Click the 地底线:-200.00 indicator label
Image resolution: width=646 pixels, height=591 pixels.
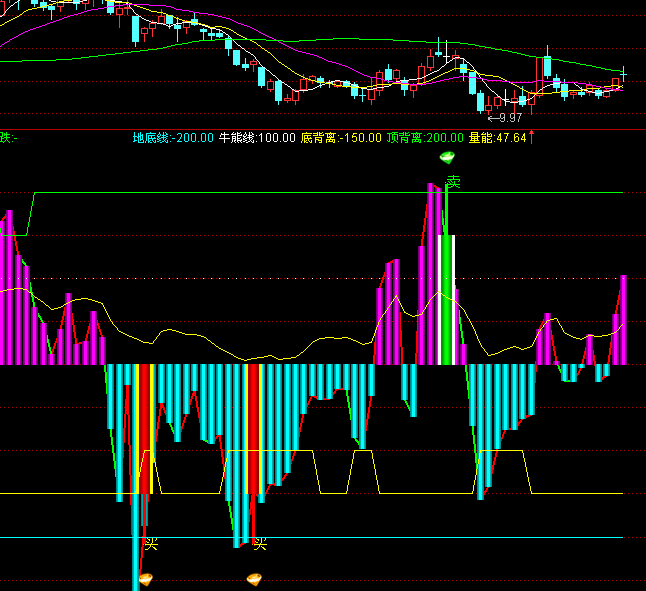(x=173, y=138)
